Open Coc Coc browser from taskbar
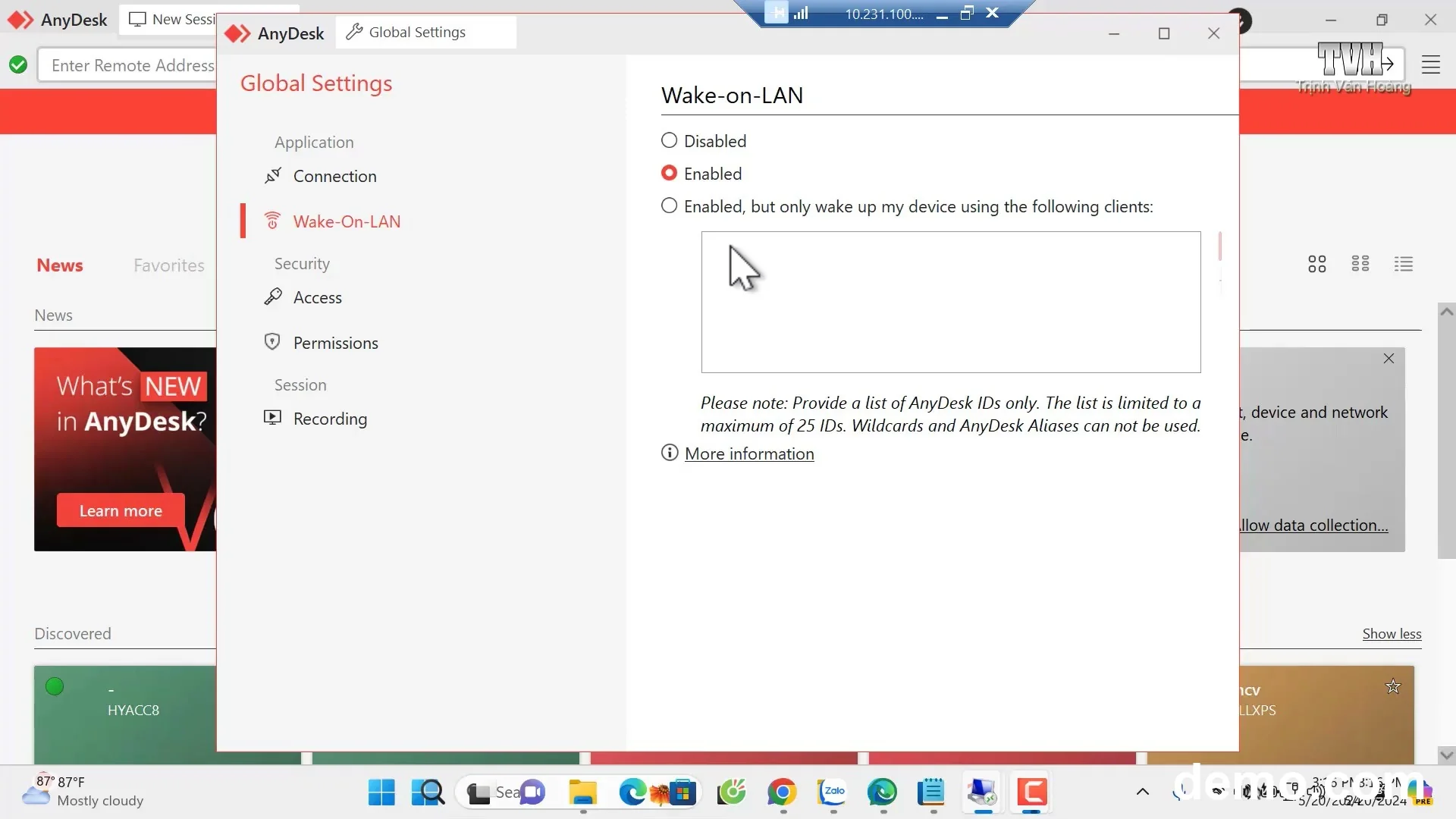The width and height of the screenshot is (1456, 819). [x=733, y=792]
